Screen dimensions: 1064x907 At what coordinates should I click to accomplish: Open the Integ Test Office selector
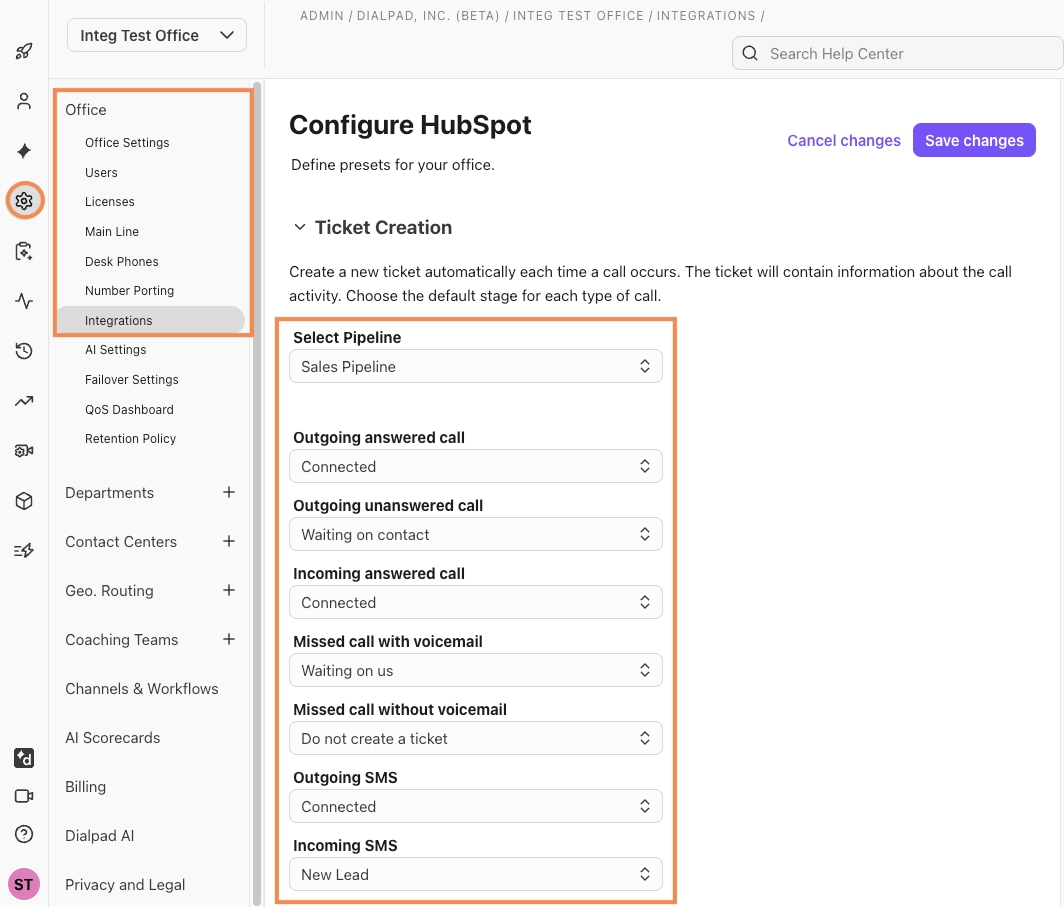(156, 35)
